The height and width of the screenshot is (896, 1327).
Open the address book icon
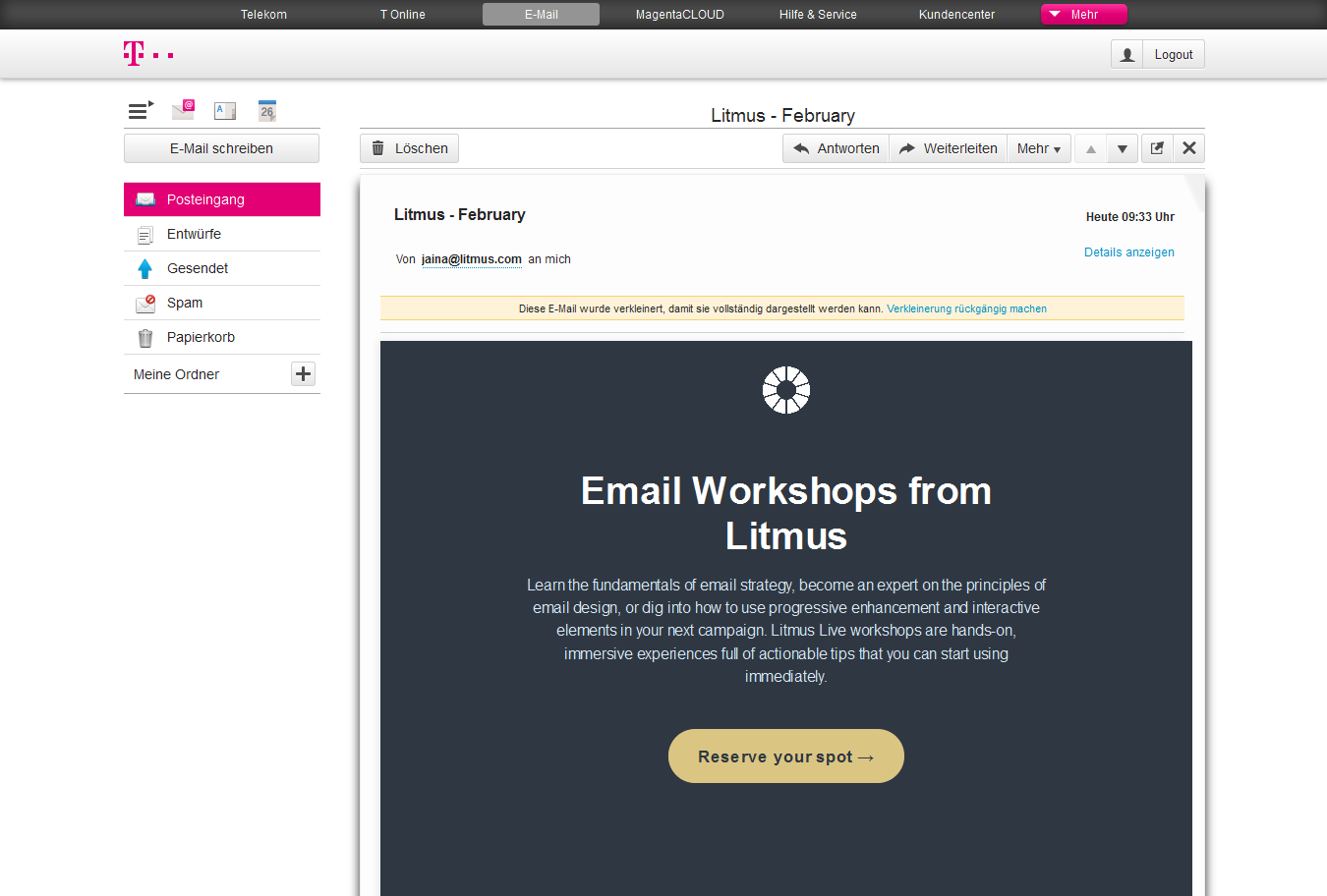click(225, 110)
